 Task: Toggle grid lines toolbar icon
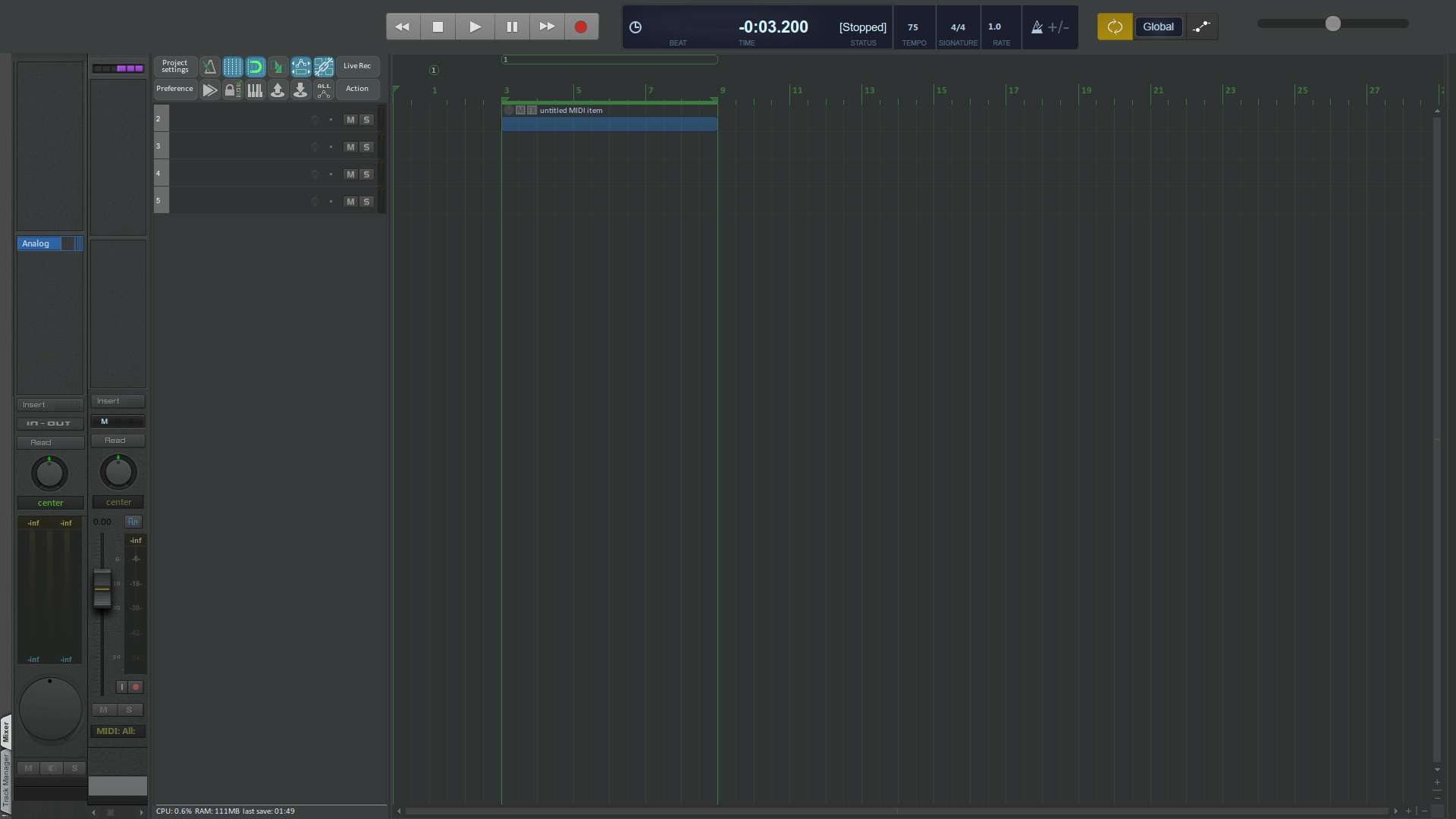tap(233, 67)
